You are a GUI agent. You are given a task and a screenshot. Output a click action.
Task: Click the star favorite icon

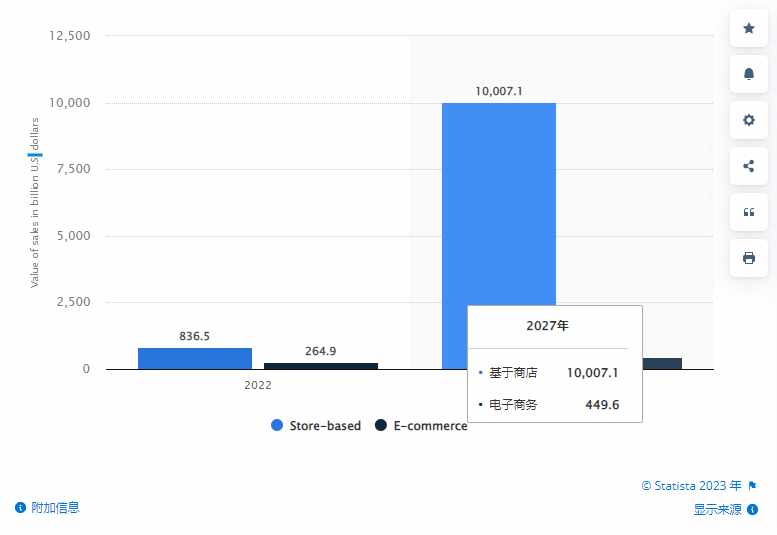point(749,28)
